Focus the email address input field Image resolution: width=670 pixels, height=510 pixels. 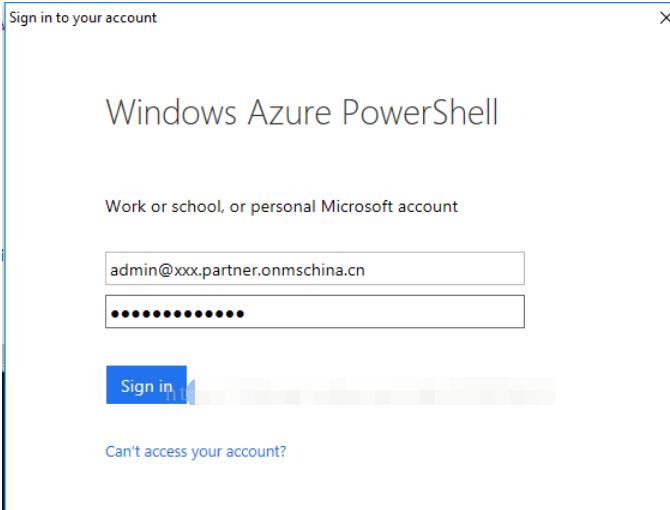[x=315, y=269]
